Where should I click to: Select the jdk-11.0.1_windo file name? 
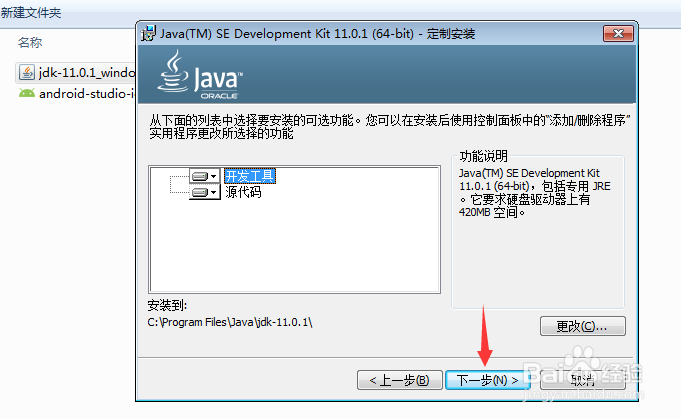coord(87,72)
